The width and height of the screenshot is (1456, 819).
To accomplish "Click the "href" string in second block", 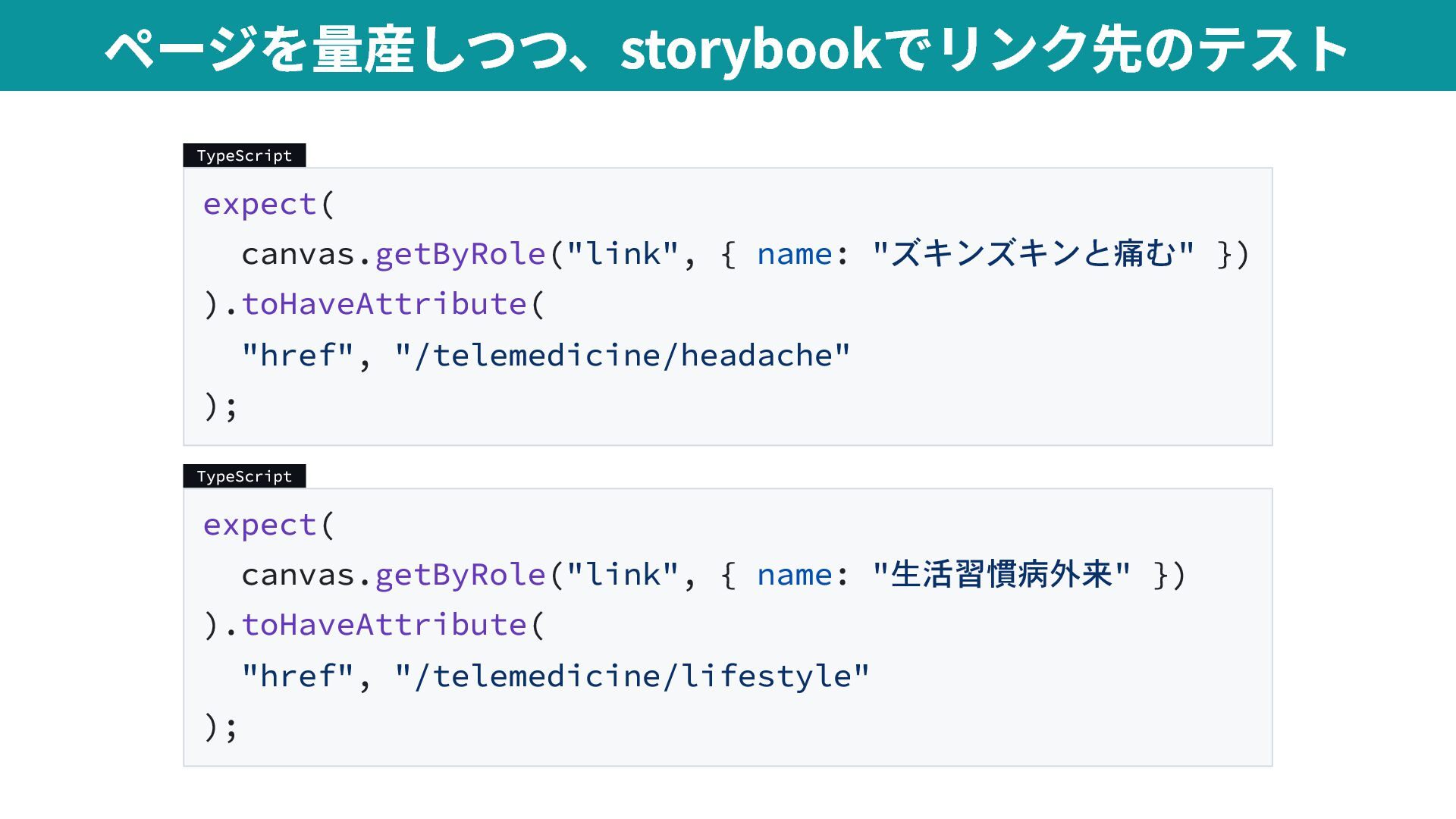I will click(x=297, y=676).
